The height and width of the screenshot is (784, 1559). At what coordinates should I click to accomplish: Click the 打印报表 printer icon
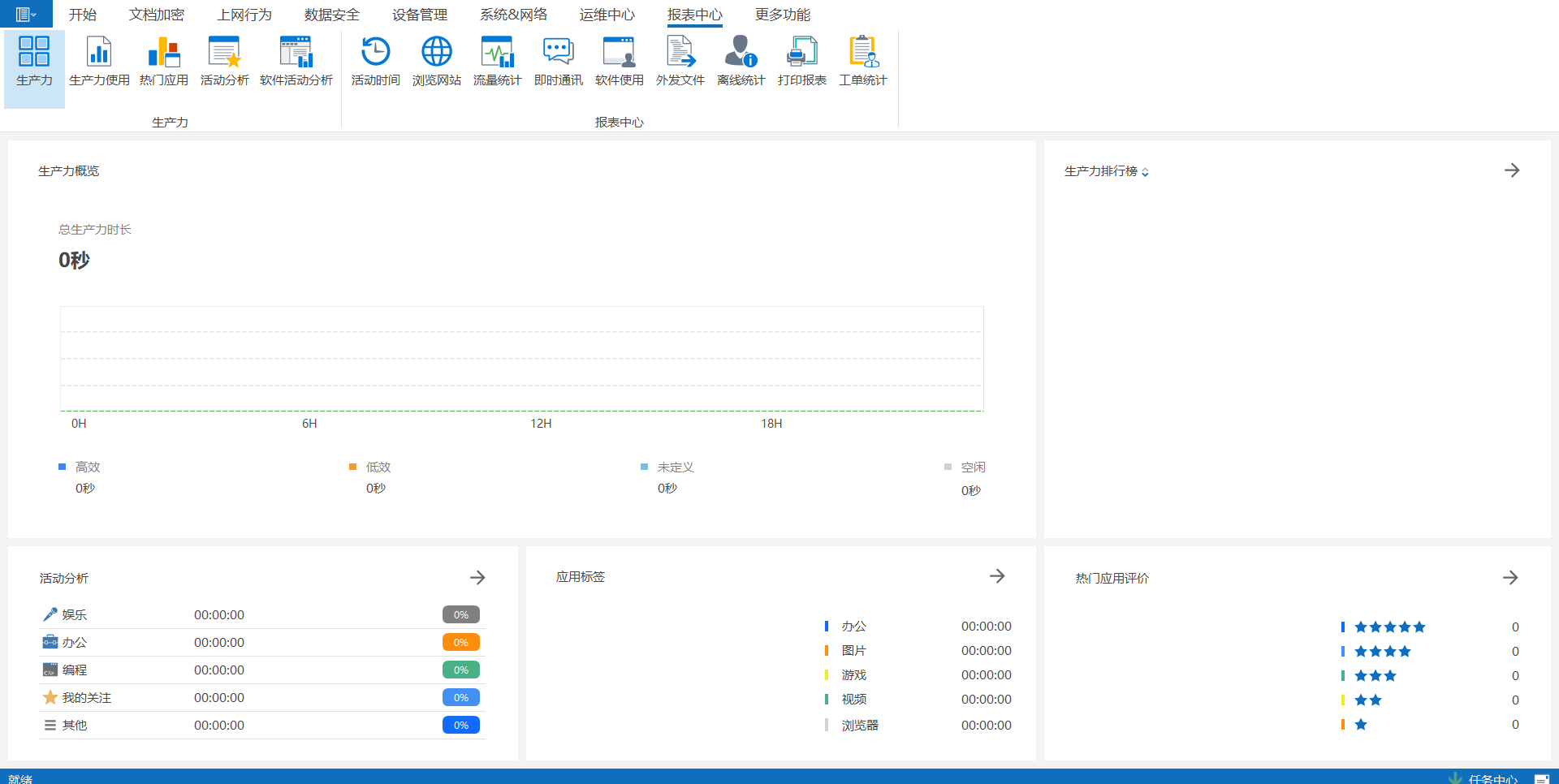801,61
